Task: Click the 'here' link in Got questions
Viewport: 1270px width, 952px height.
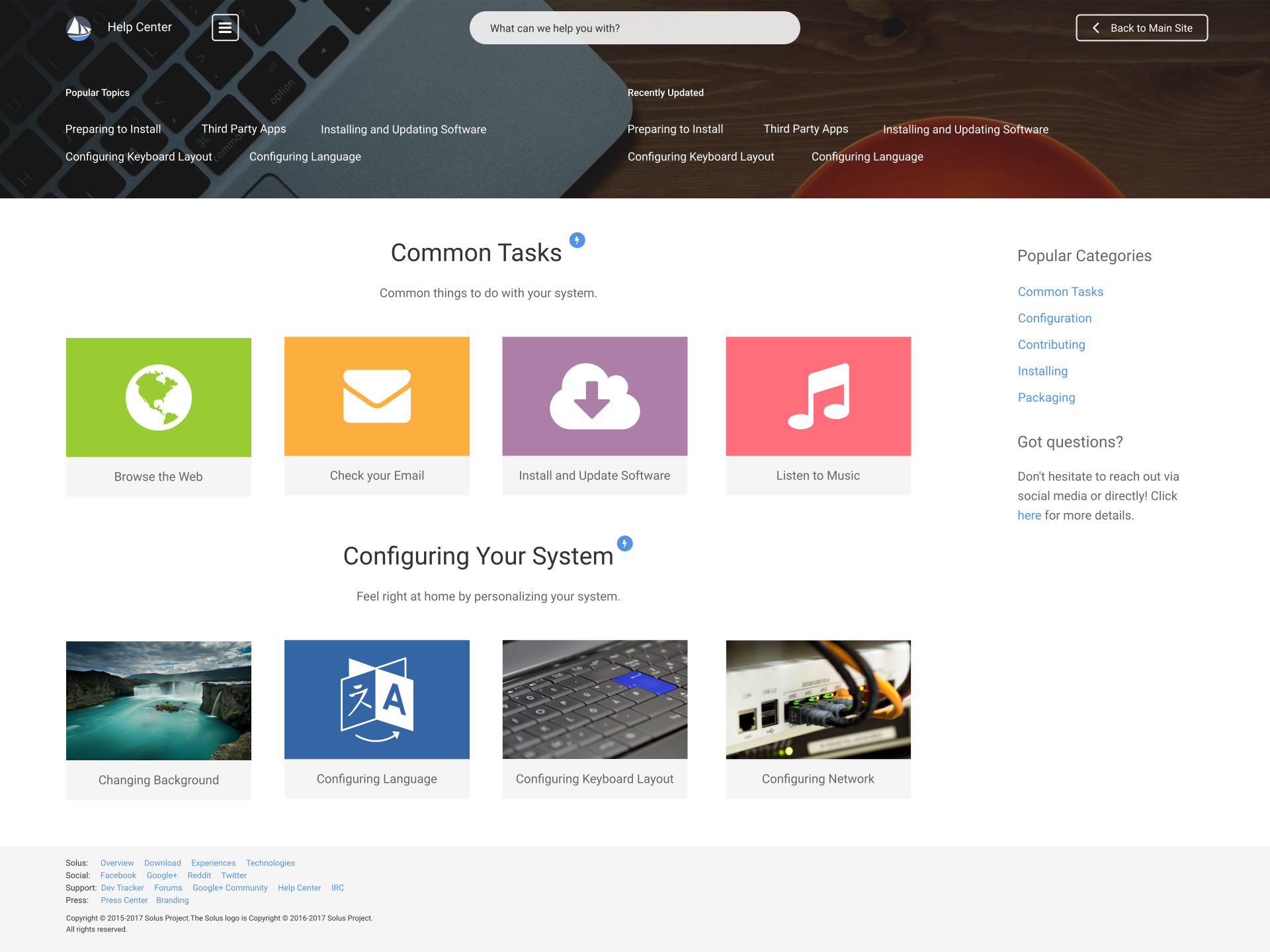Action: click(1029, 515)
